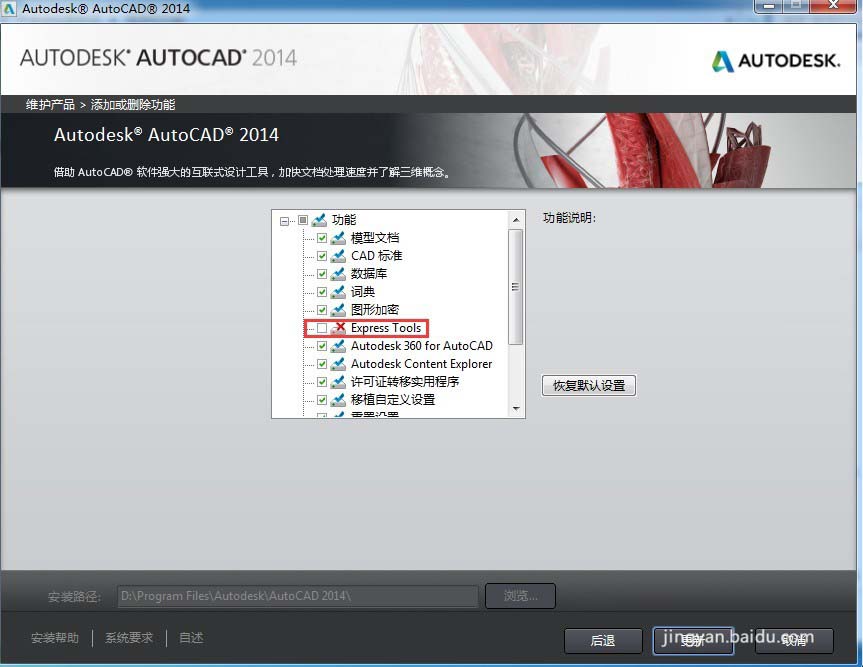Click the 后退 button

603,641
